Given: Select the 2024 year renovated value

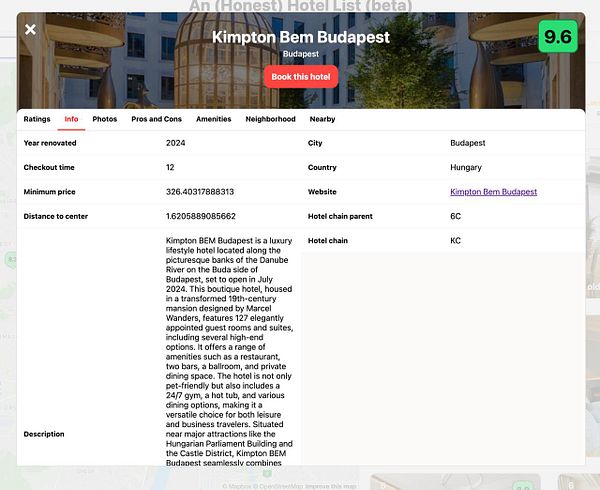Looking at the screenshot, I should pyautogui.click(x=176, y=143).
